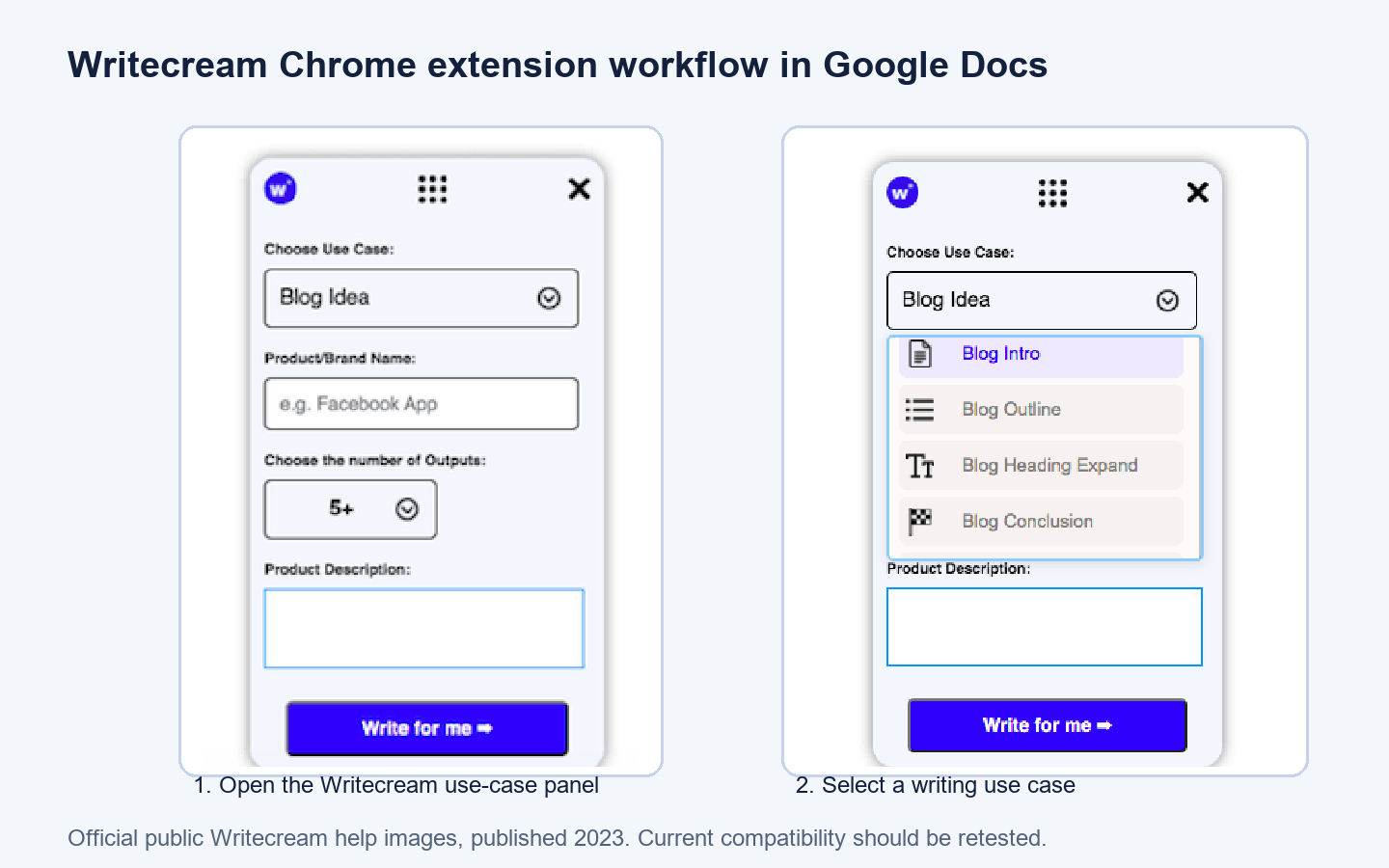Click caption '1. Open the Writecream use-case panel'

coord(395,785)
